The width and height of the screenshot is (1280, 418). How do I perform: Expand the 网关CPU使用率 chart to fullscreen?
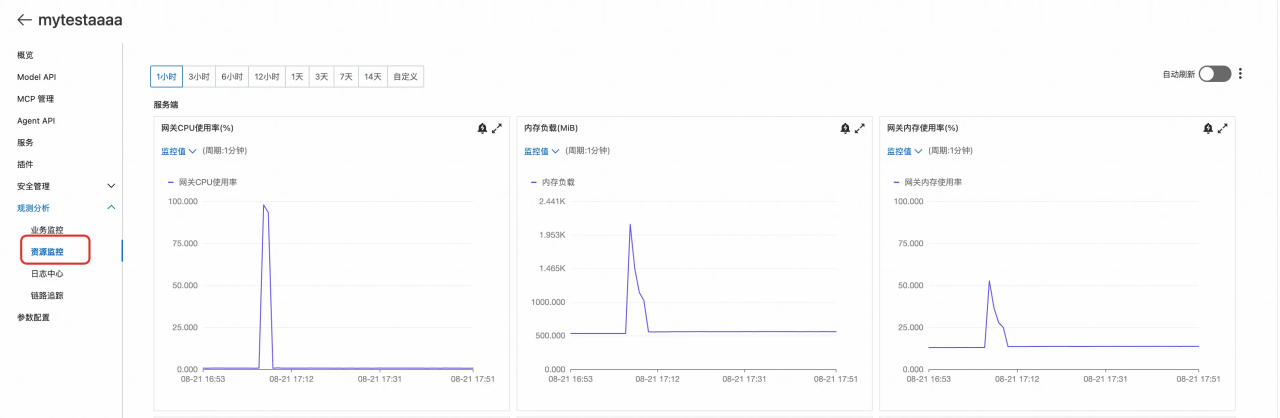pos(497,128)
